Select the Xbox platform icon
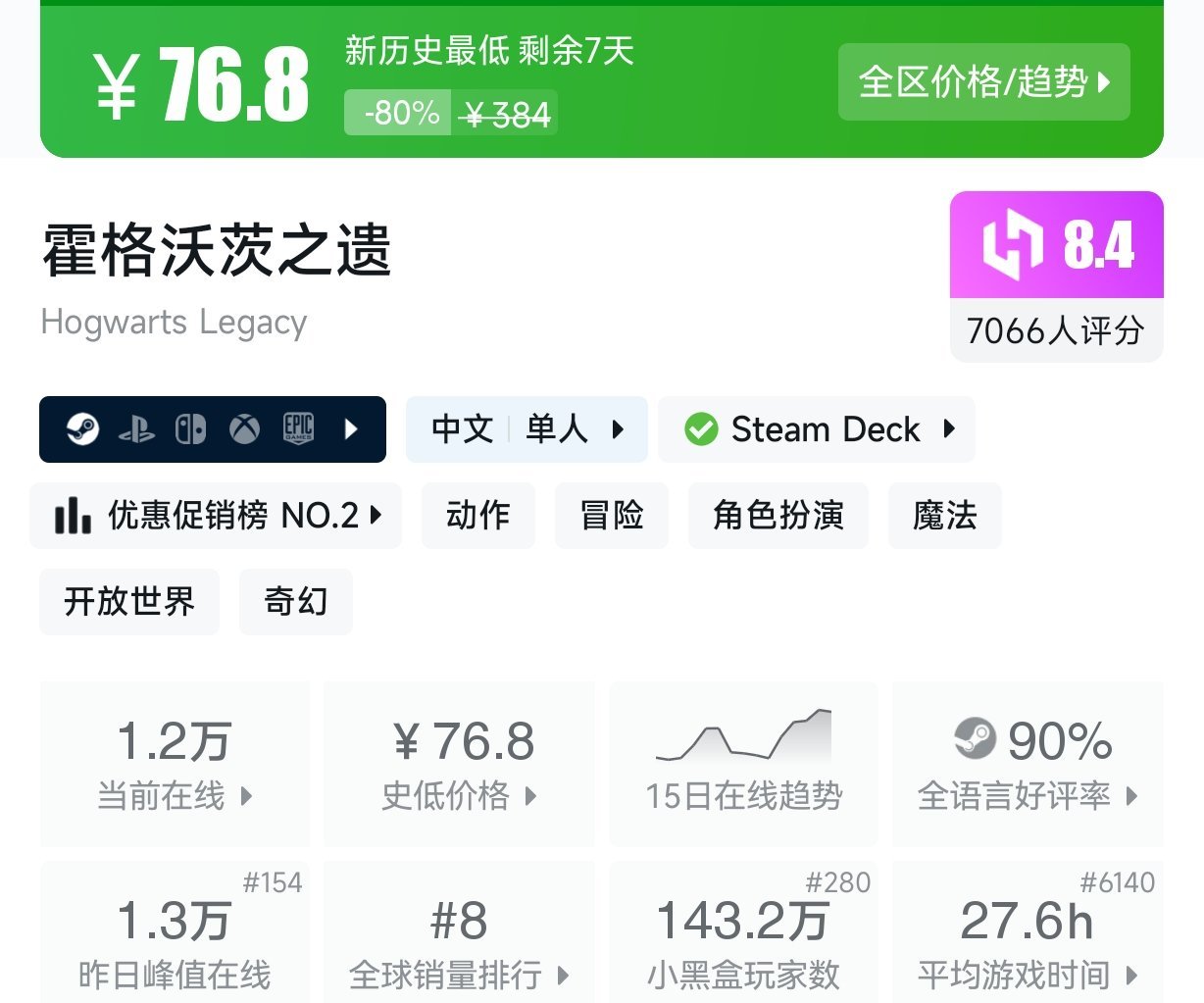The image size is (1204, 1003). click(244, 428)
